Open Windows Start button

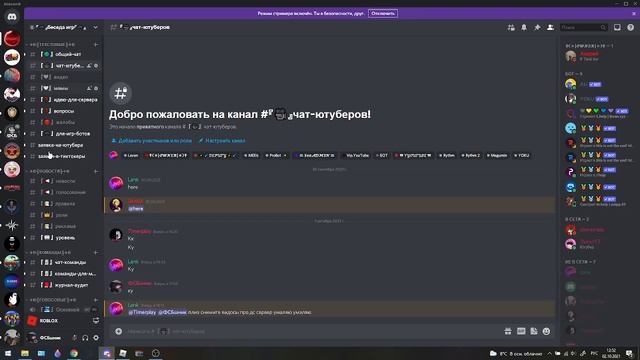(x=8, y=353)
